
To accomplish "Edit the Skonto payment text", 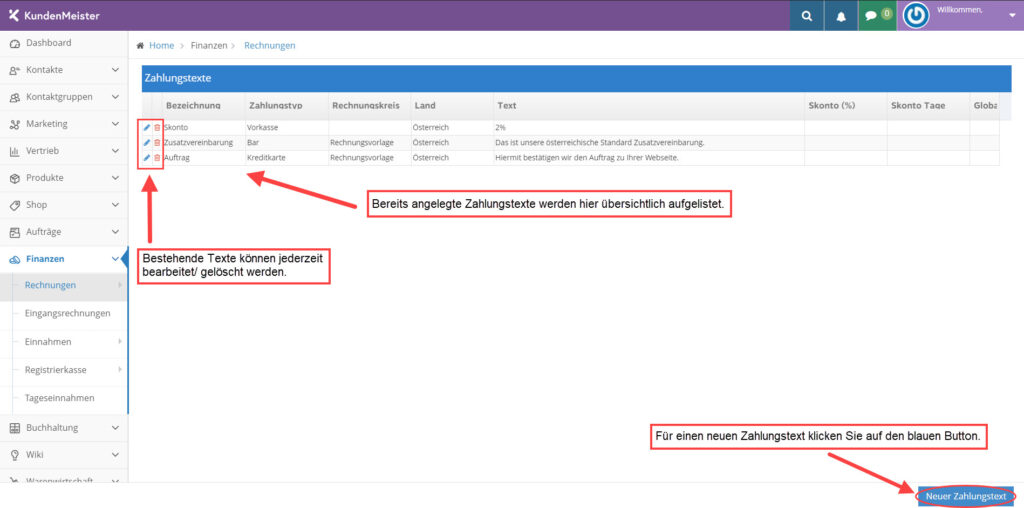I will tap(147, 127).
